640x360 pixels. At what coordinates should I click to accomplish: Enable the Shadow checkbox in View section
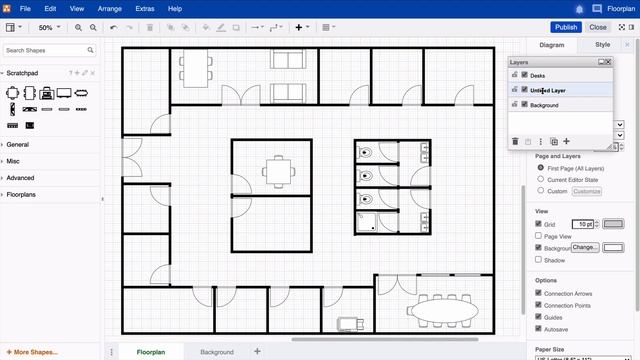point(538,260)
